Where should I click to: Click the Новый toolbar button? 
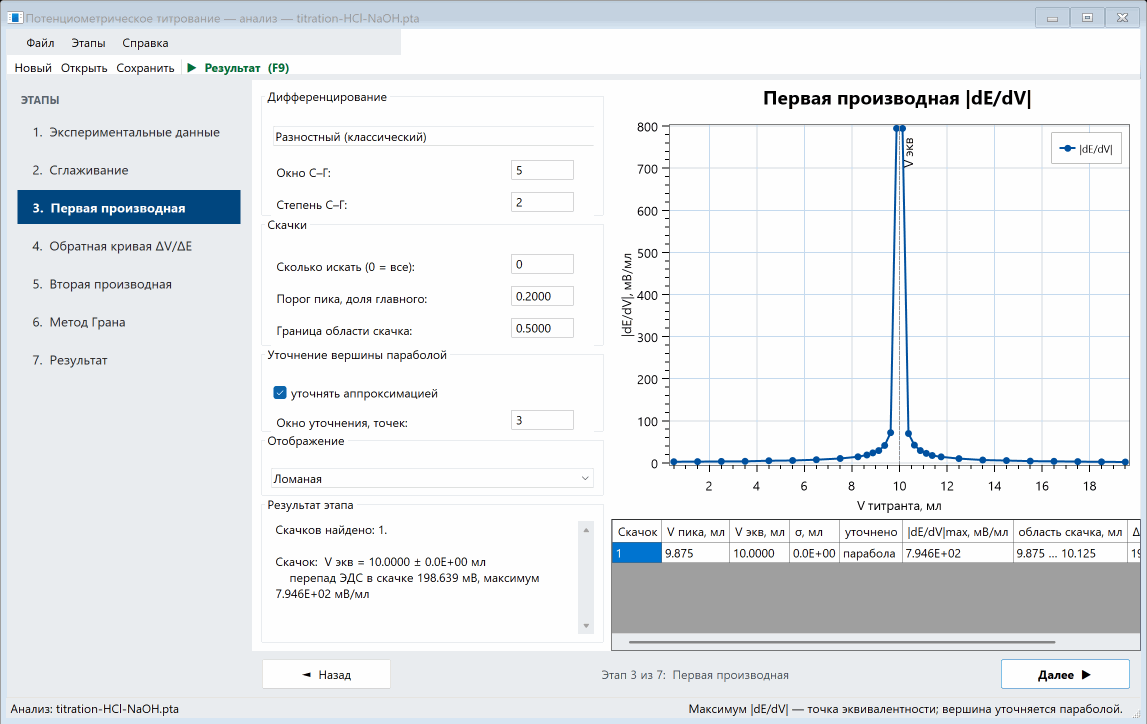pyautogui.click(x=33, y=68)
